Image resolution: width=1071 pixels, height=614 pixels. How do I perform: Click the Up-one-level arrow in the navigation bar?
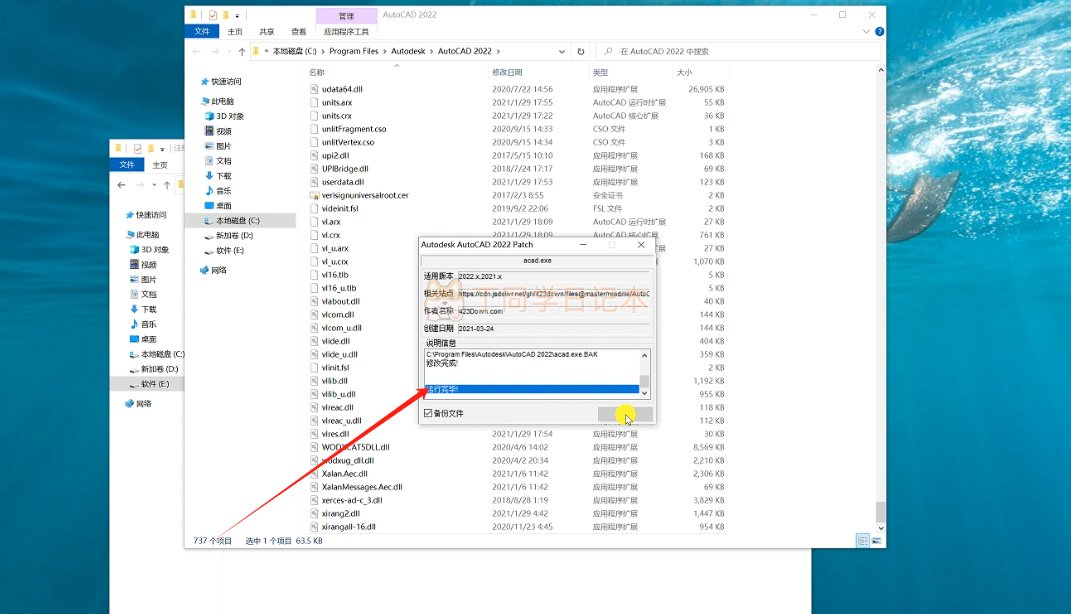point(241,51)
